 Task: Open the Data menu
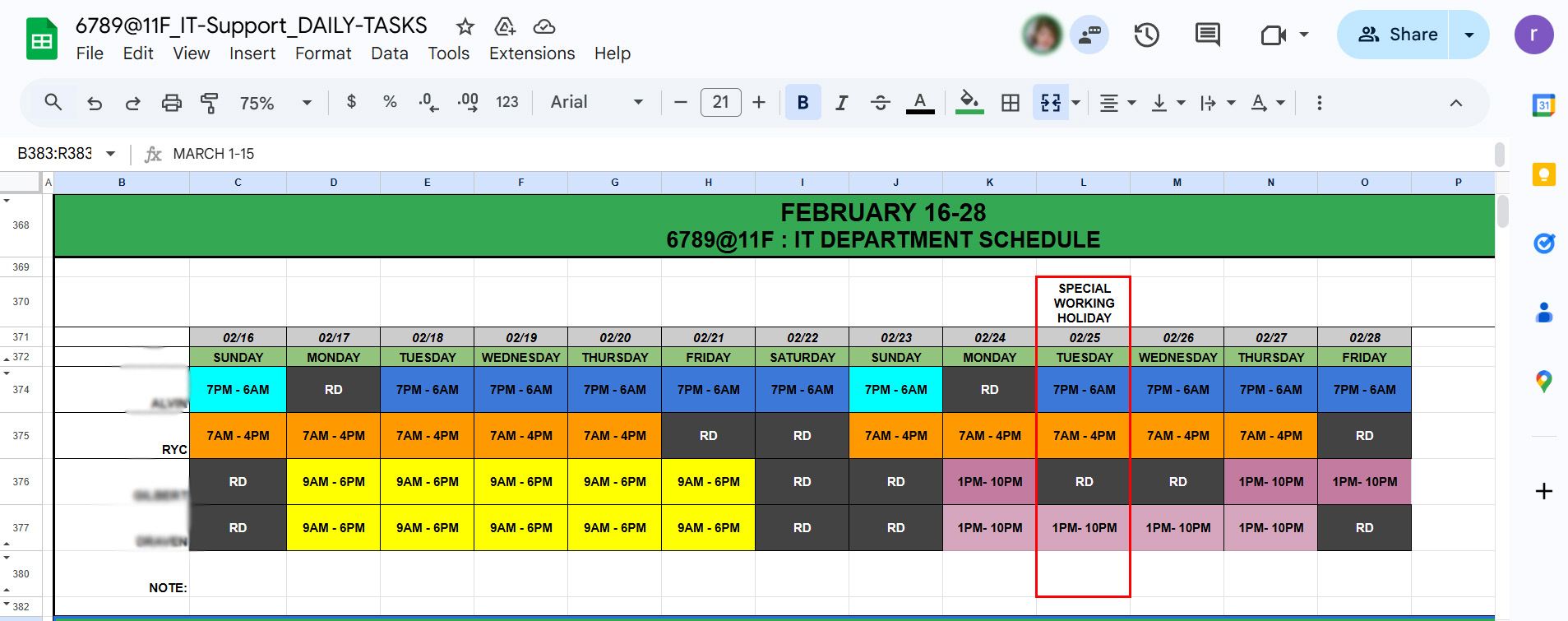390,53
